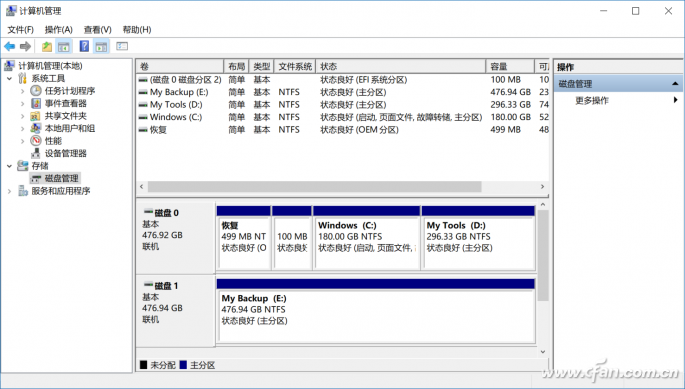Click the volume icon of My Backup (E:) row
Viewport: 685px width, 389px height.
click(143, 92)
